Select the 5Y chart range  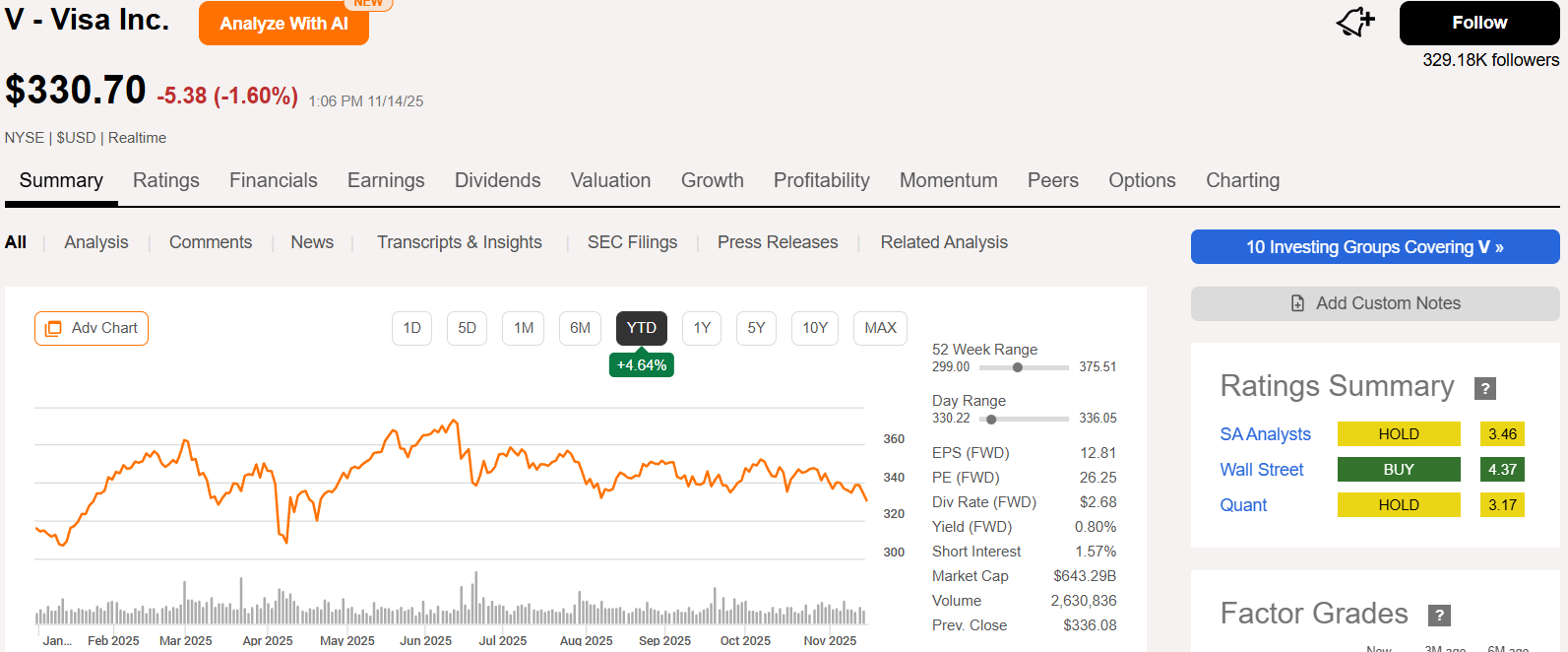[756, 328]
